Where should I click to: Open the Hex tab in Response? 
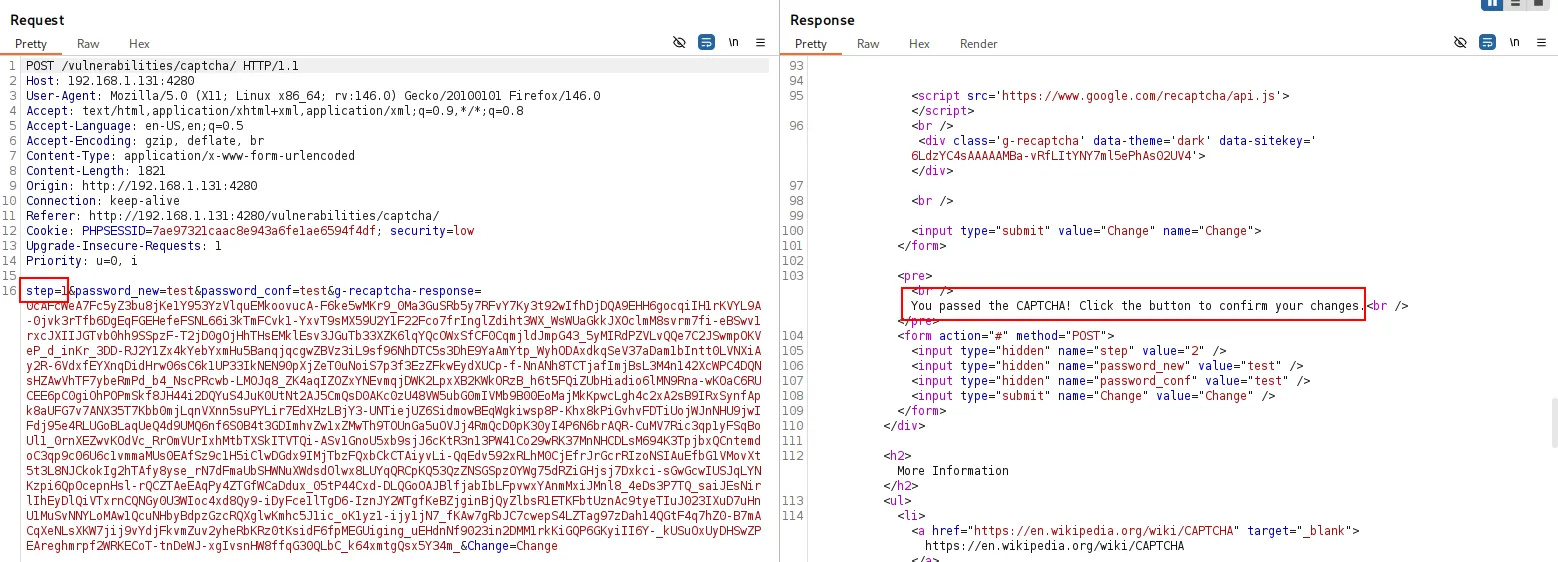919,44
